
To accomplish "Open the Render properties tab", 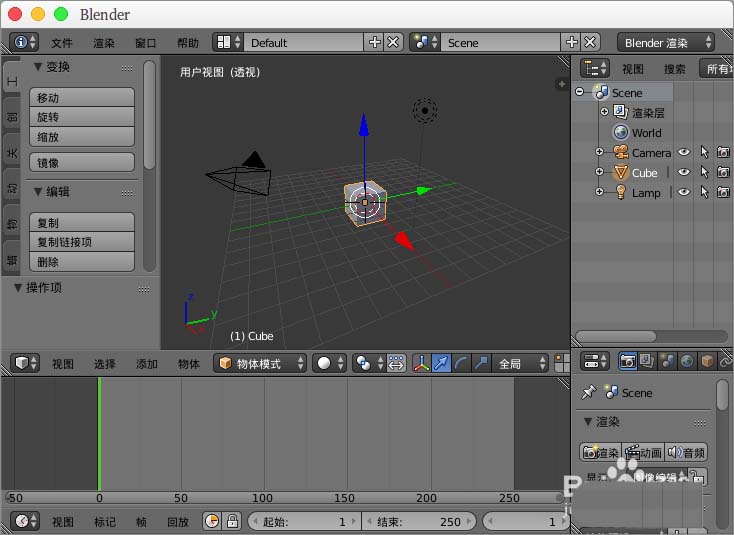I will click(x=627, y=361).
